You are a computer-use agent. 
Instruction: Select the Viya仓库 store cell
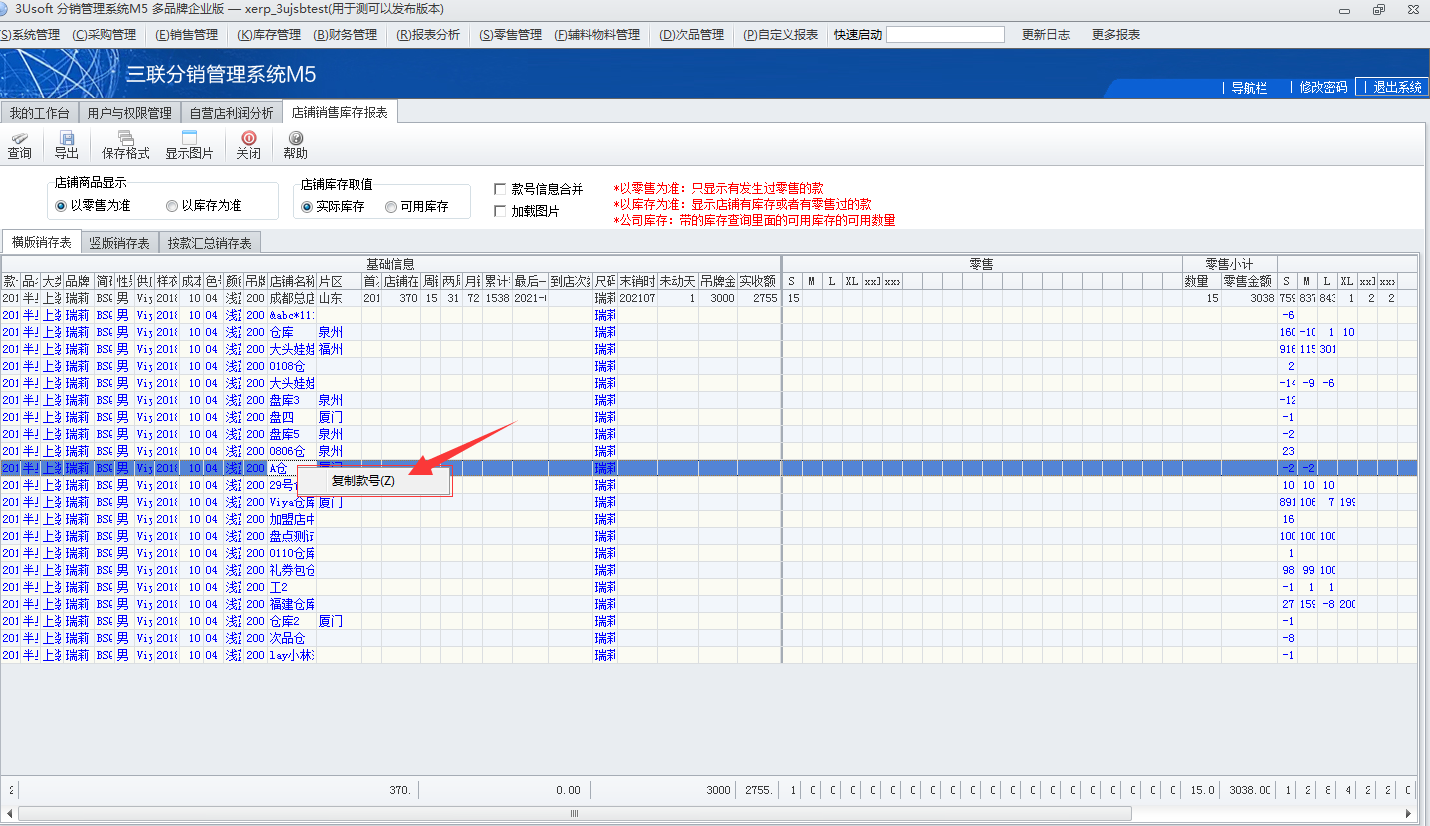(x=292, y=502)
